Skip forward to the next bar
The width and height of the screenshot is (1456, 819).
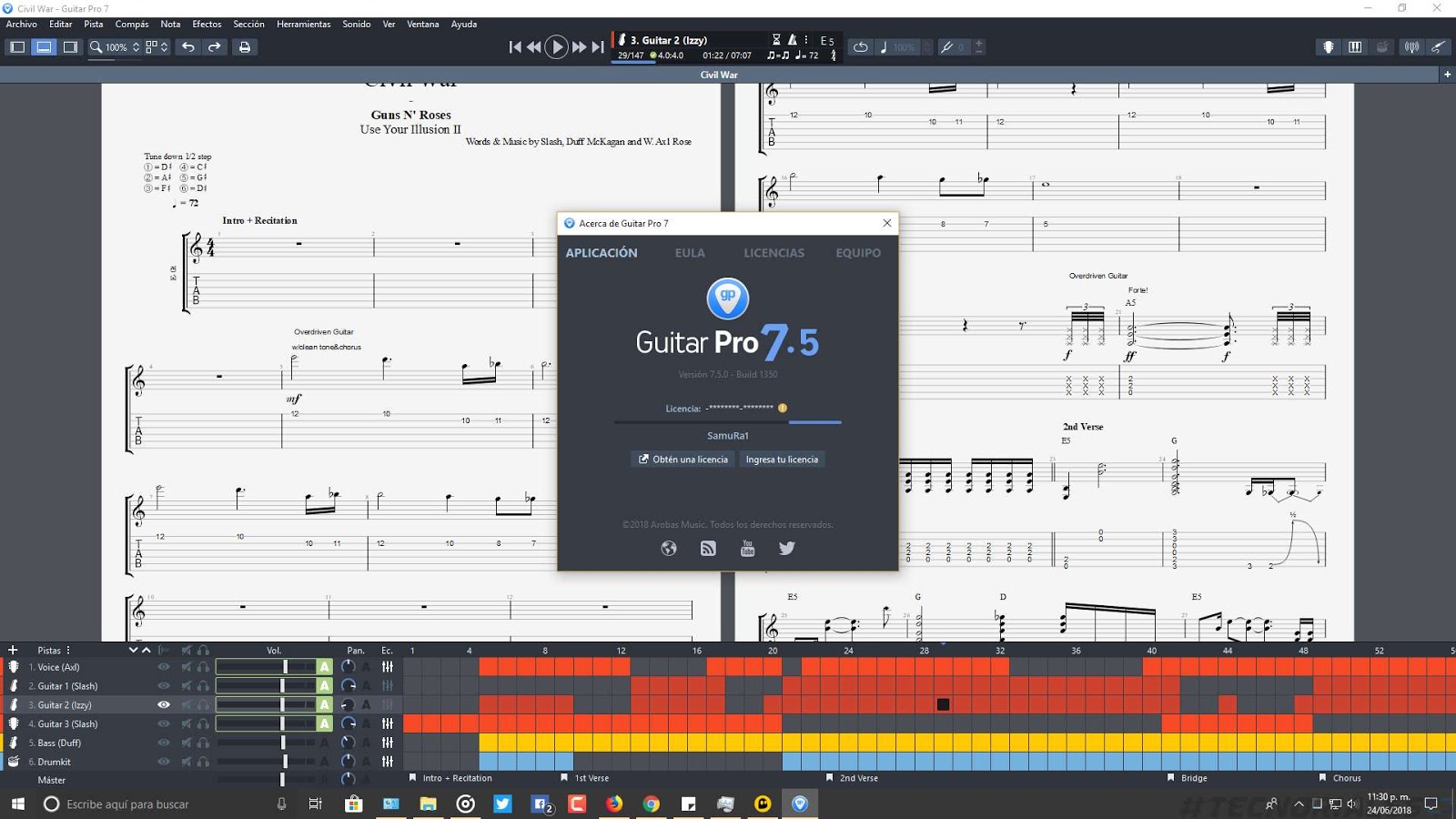click(x=579, y=47)
